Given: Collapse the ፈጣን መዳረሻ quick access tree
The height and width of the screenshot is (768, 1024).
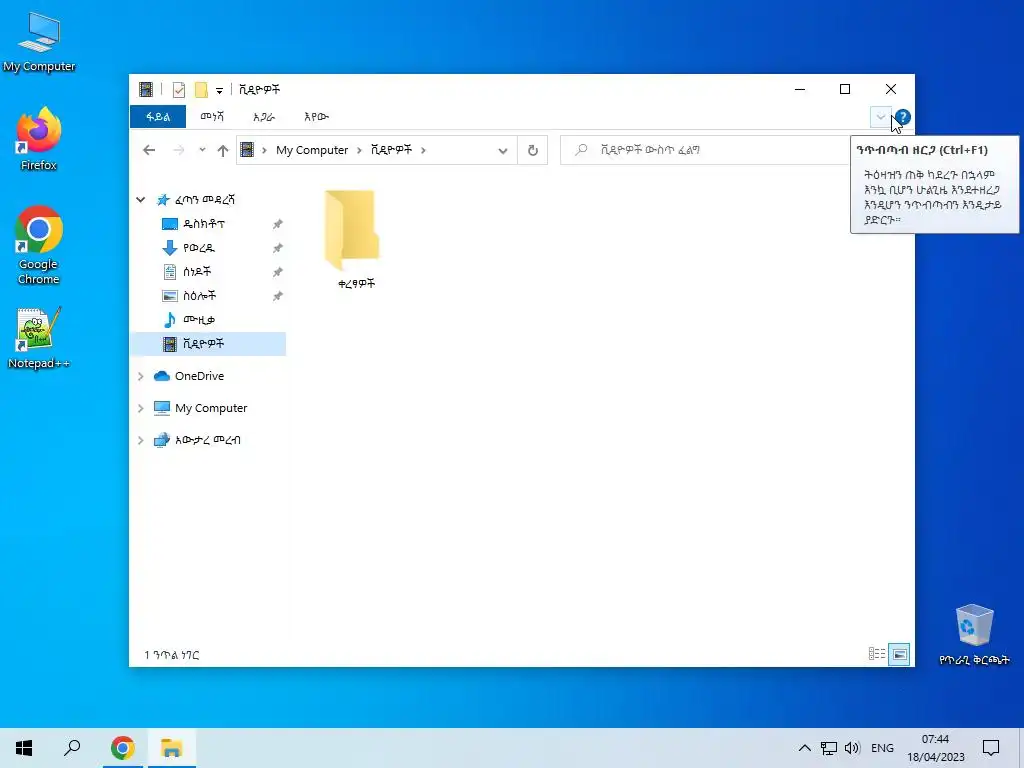Looking at the screenshot, I should tap(140, 199).
